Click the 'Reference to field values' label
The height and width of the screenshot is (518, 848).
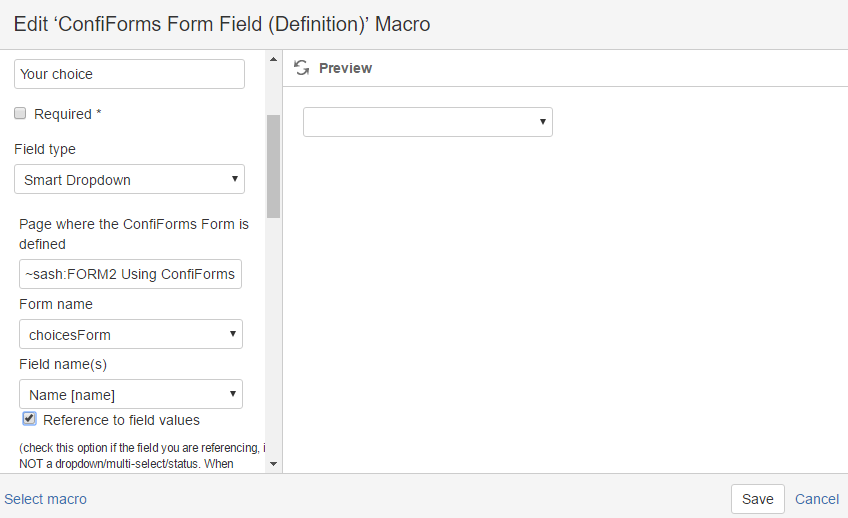121,420
